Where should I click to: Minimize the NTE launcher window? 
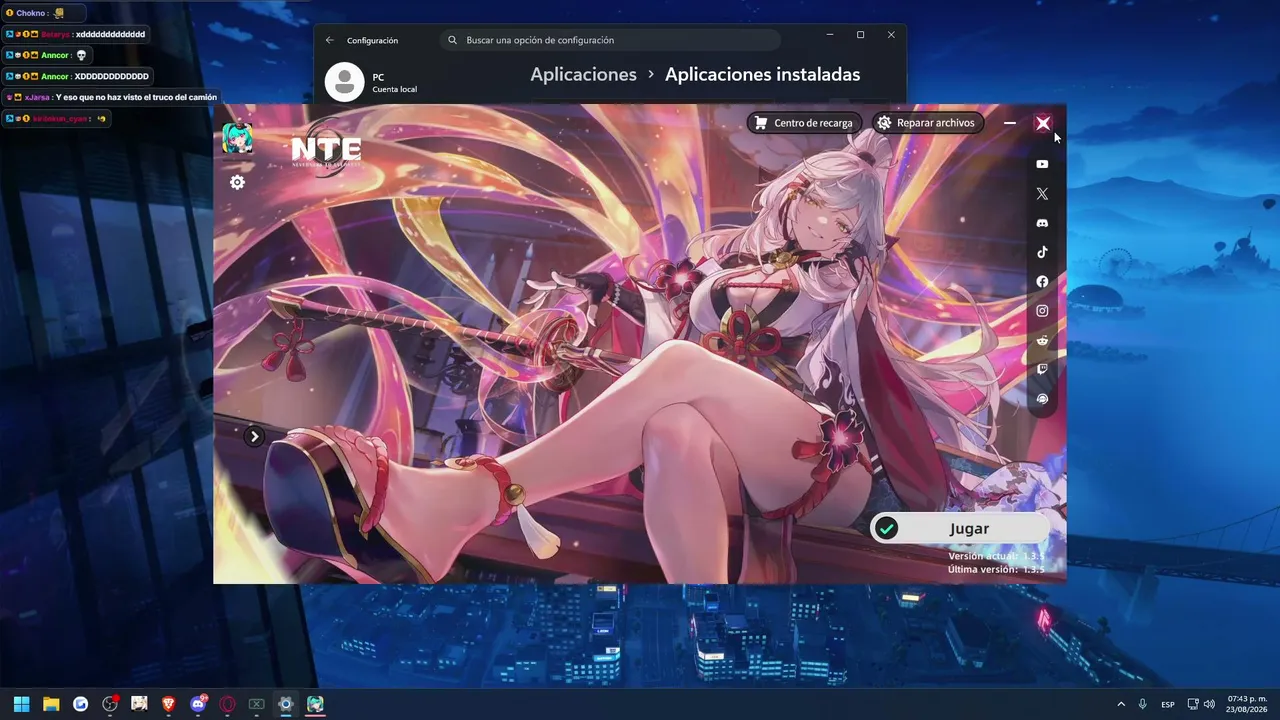point(1010,123)
